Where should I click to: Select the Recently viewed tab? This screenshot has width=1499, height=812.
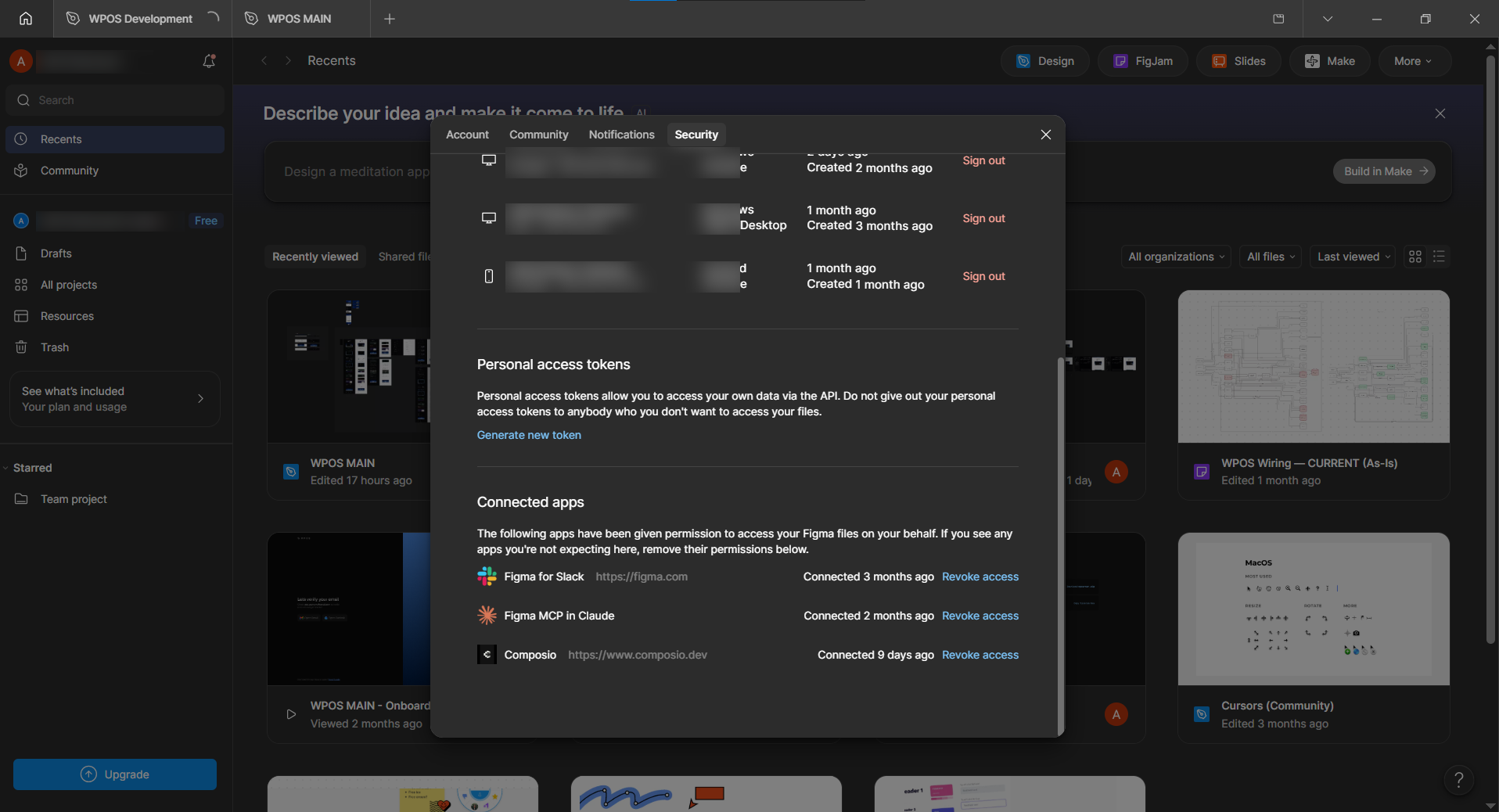(315, 257)
